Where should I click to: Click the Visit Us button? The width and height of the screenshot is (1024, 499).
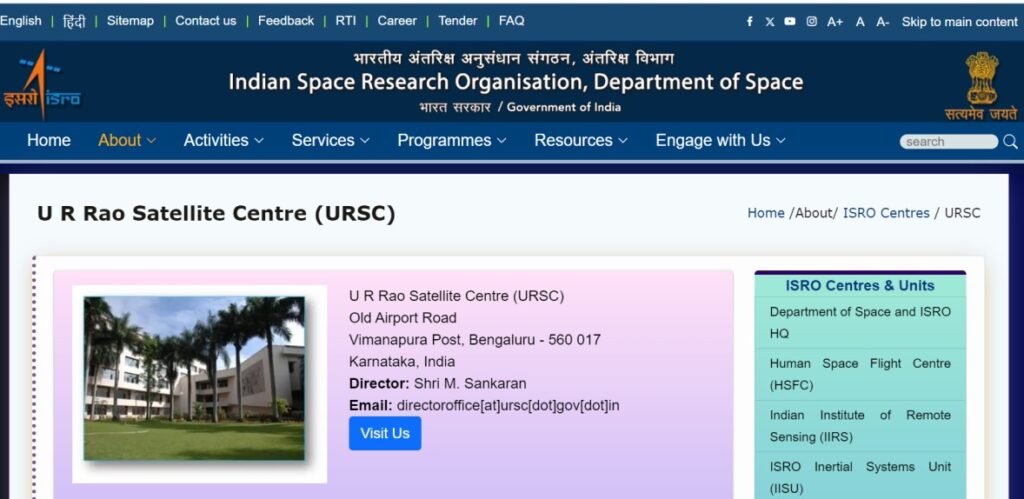(385, 433)
